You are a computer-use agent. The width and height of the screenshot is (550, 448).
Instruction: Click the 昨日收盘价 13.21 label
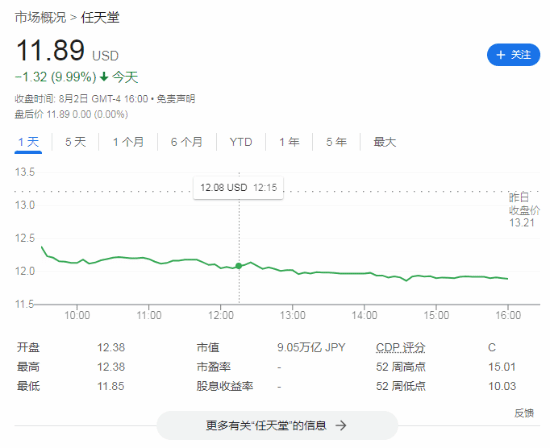pos(524,210)
